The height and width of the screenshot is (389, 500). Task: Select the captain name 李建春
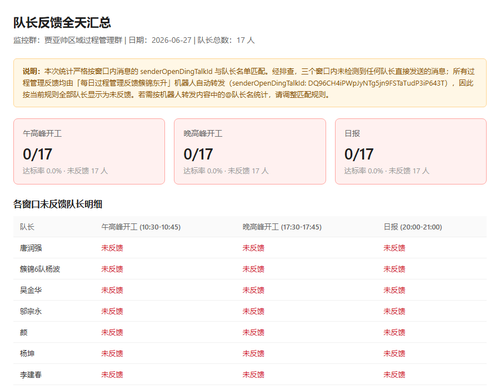[31, 375]
